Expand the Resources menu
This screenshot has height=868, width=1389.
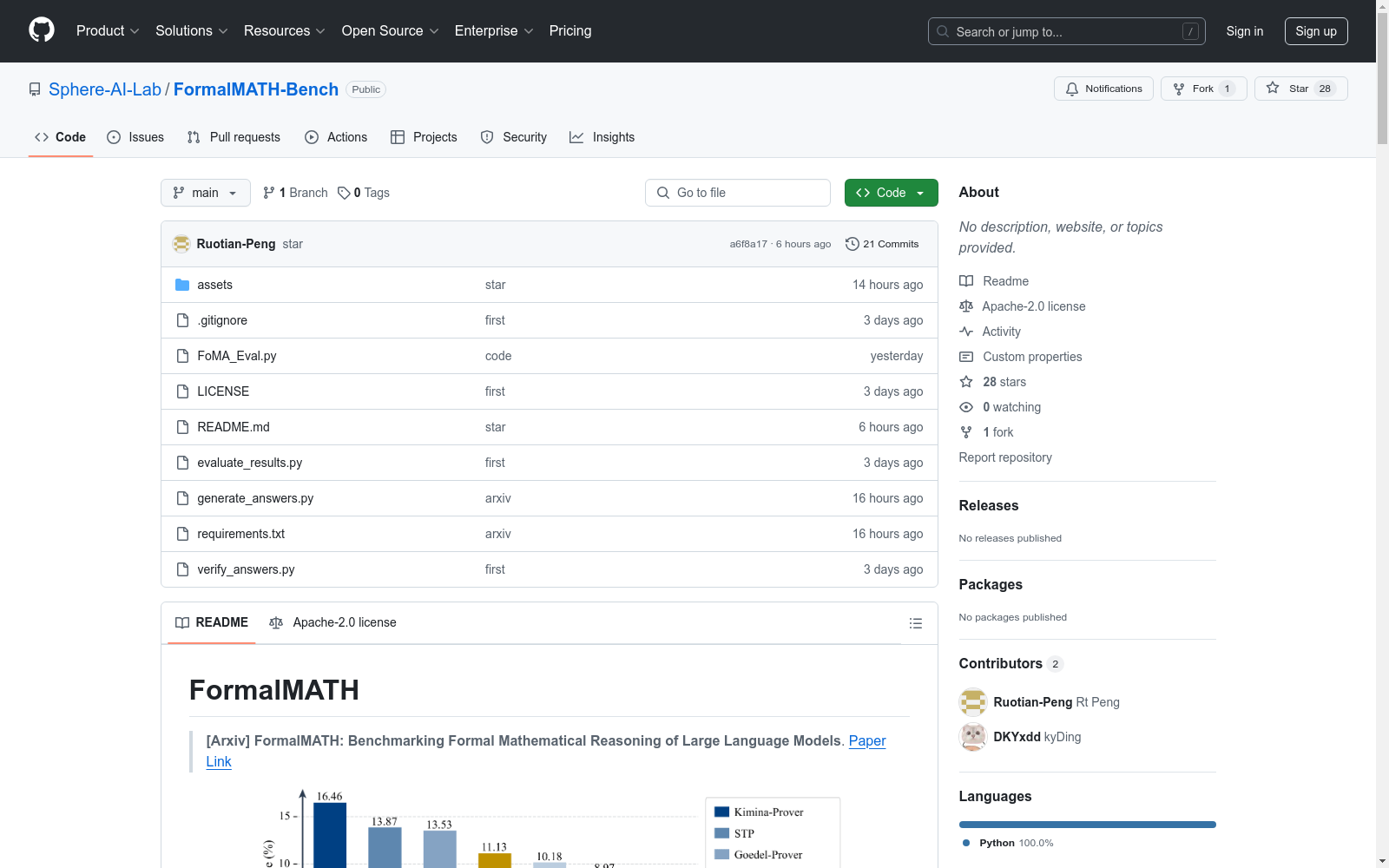285,31
